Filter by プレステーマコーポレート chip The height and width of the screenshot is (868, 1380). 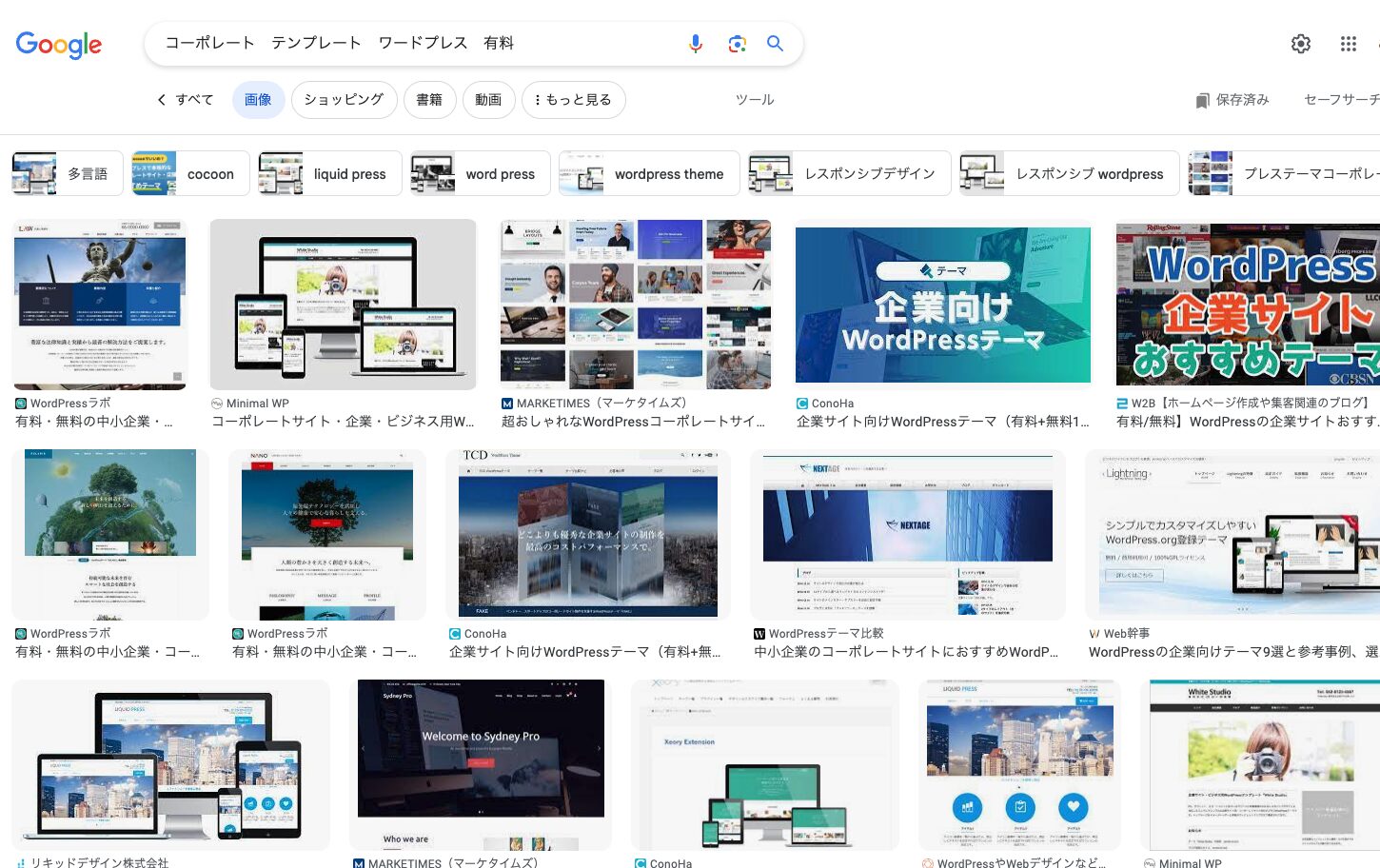pos(1284,173)
